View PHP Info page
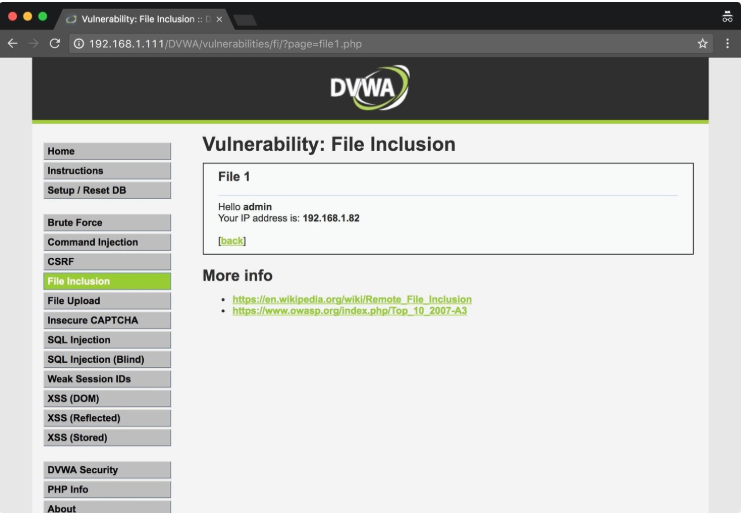This screenshot has width=741, height=515. click(x=107, y=489)
